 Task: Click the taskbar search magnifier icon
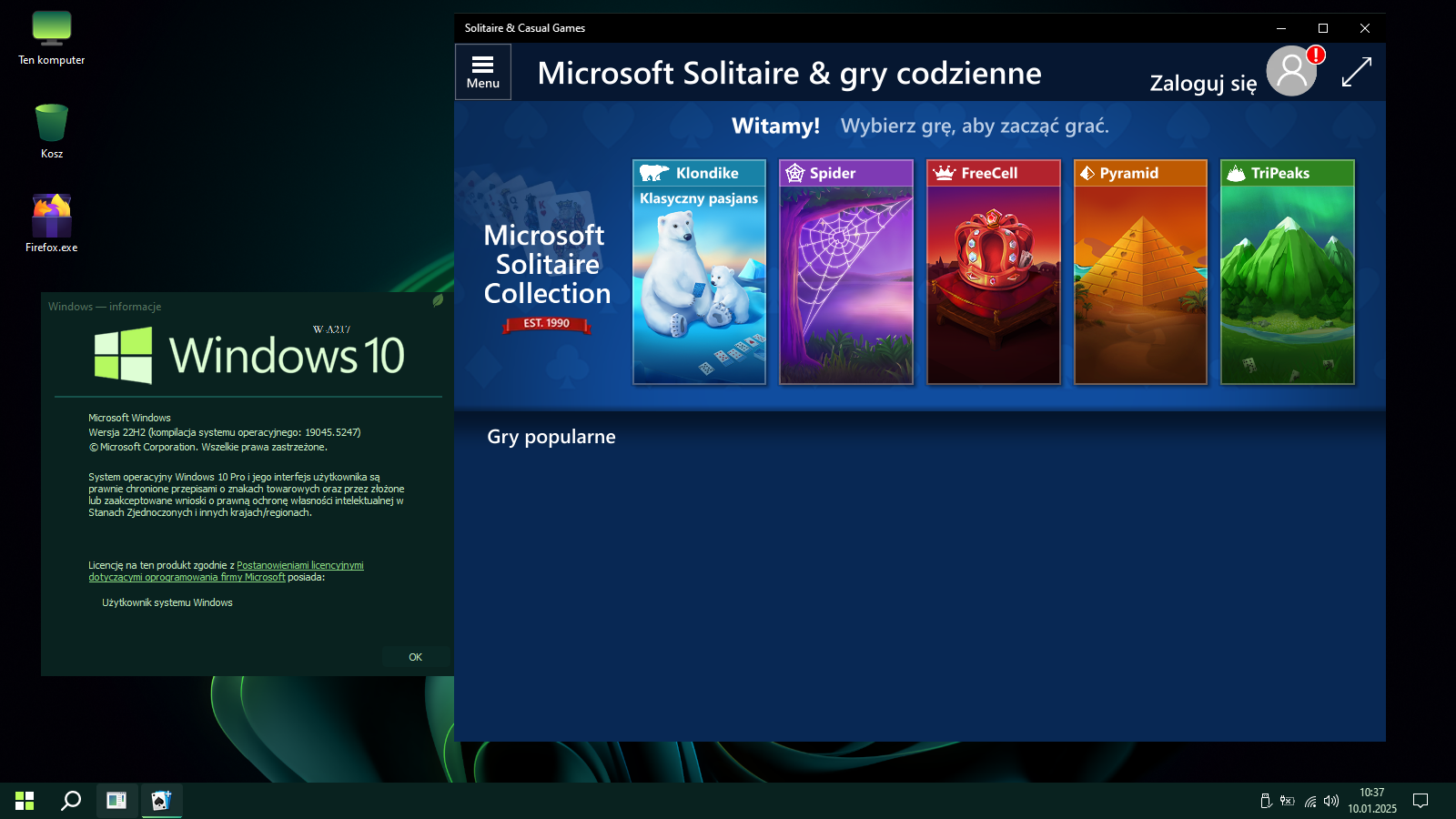click(71, 801)
